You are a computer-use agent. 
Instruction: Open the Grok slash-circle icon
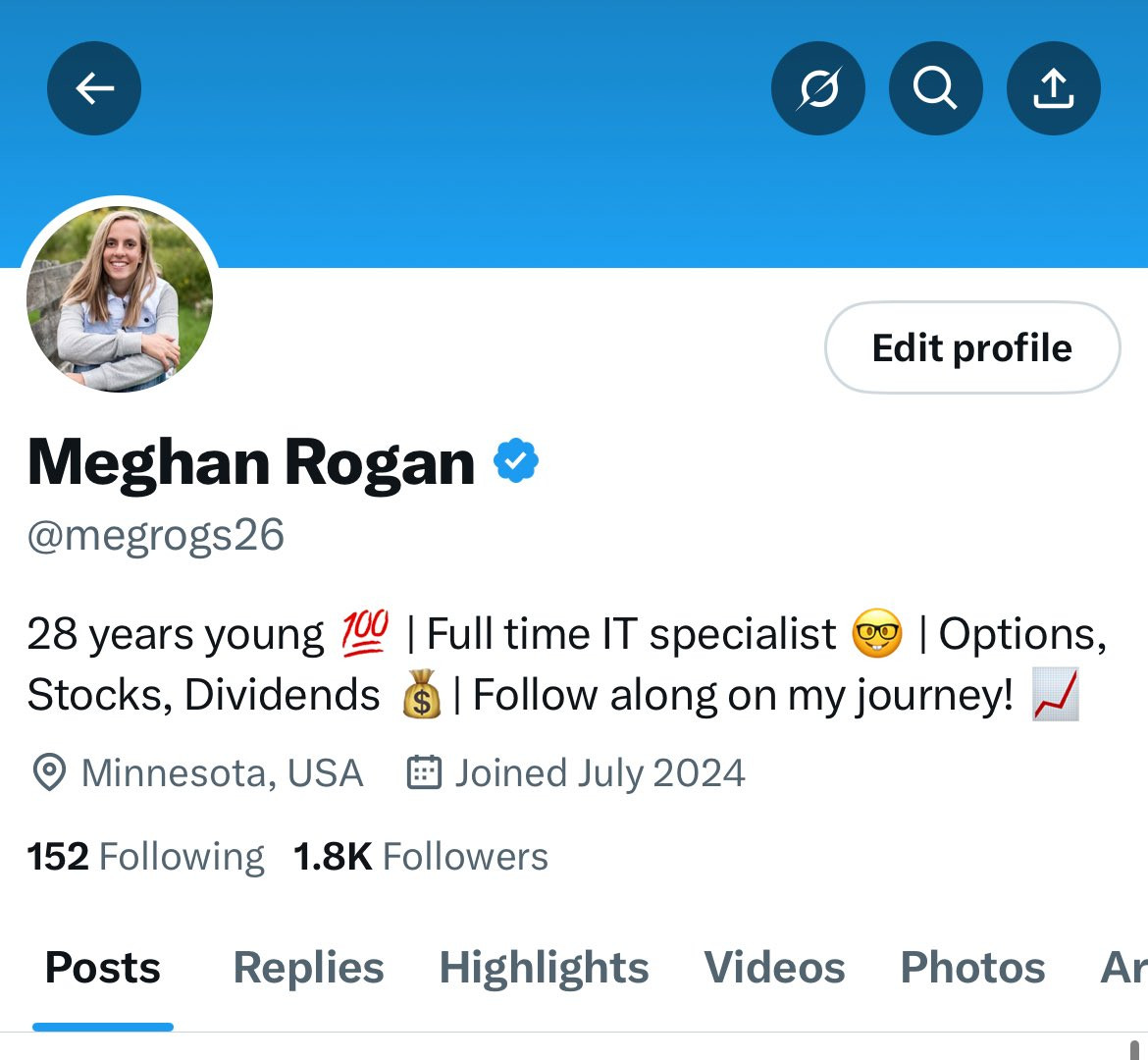(x=817, y=88)
